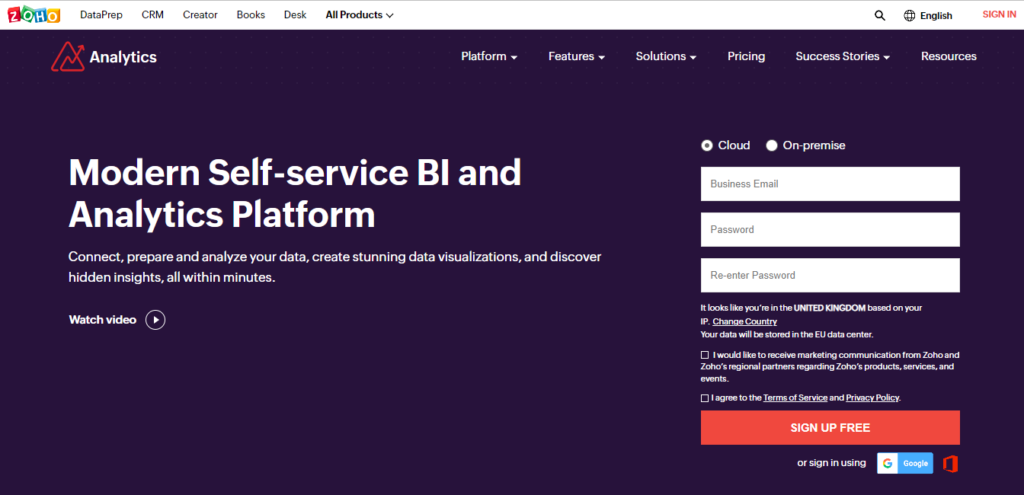1024x495 pixels.
Task: Focus the Business Email field
Action: pos(830,184)
